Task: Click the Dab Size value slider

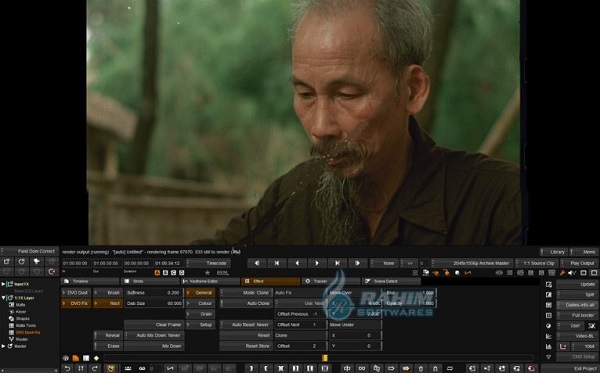Action: click(154, 303)
